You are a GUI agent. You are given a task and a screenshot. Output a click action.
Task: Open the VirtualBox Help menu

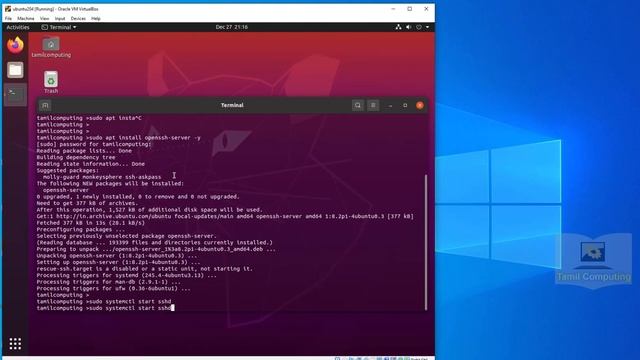(96, 18)
